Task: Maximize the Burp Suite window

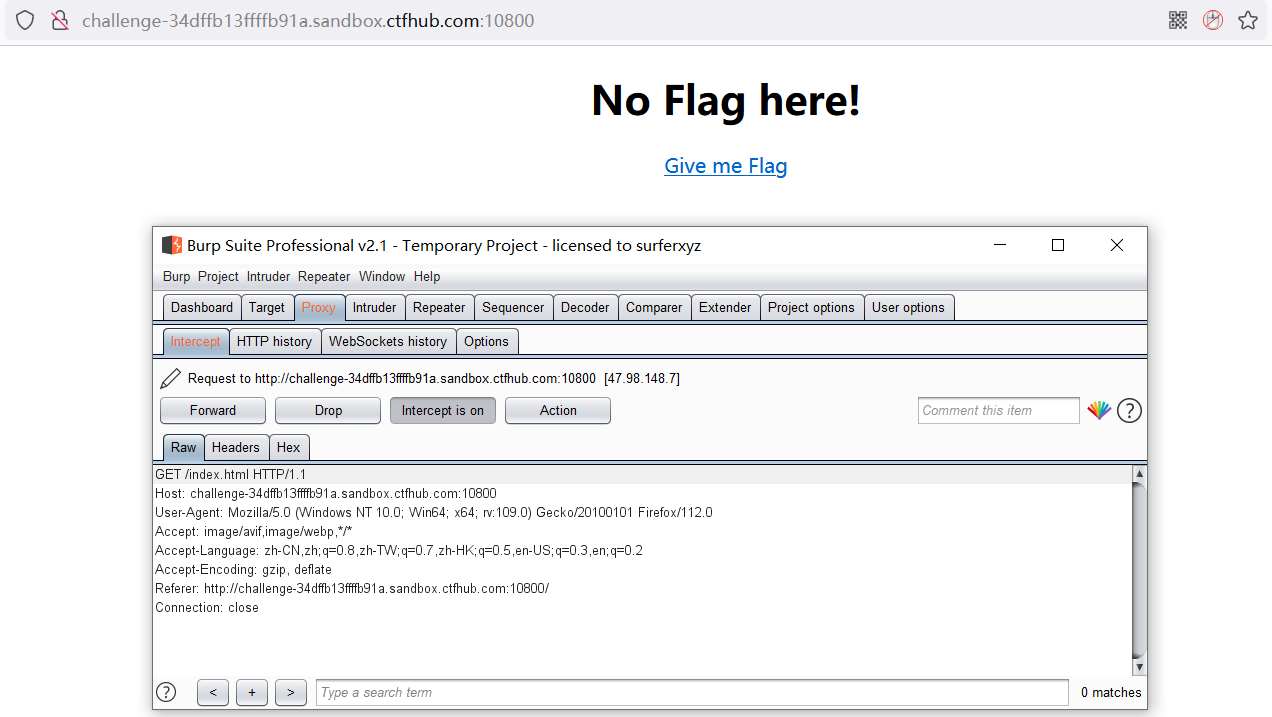Action: (x=1058, y=245)
